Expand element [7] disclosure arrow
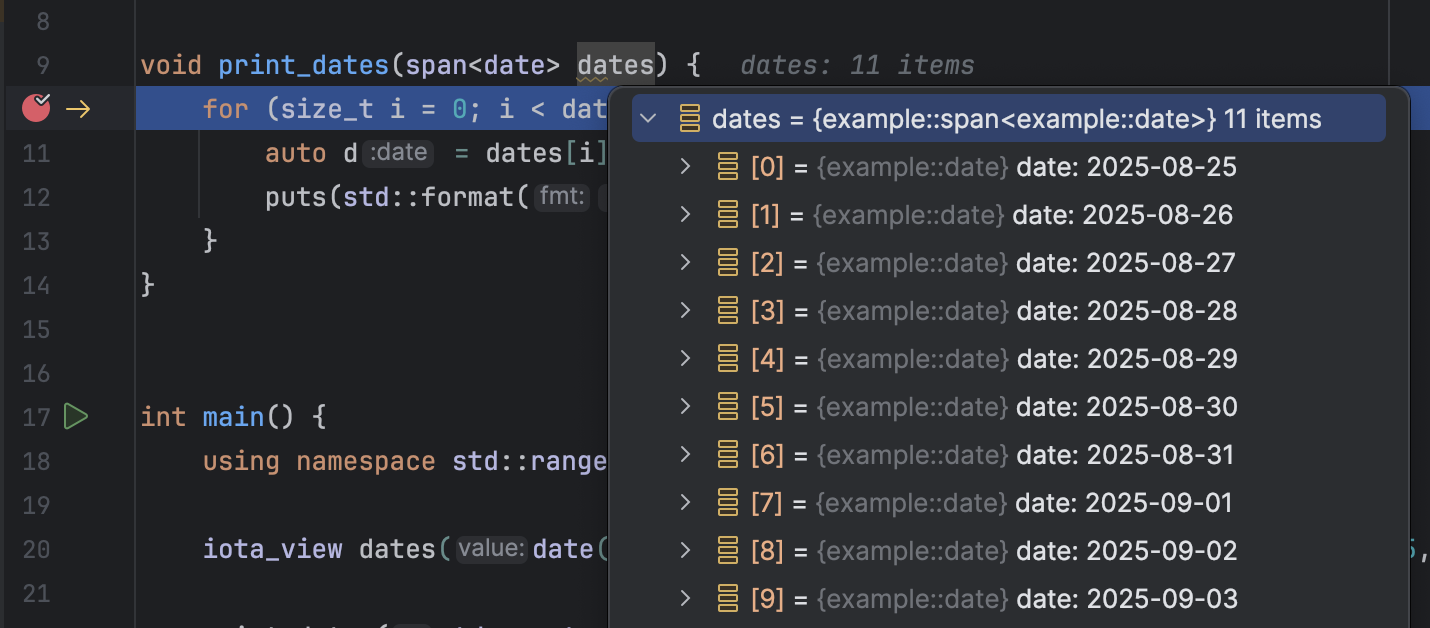1430x628 pixels. (x=684, y=502)
